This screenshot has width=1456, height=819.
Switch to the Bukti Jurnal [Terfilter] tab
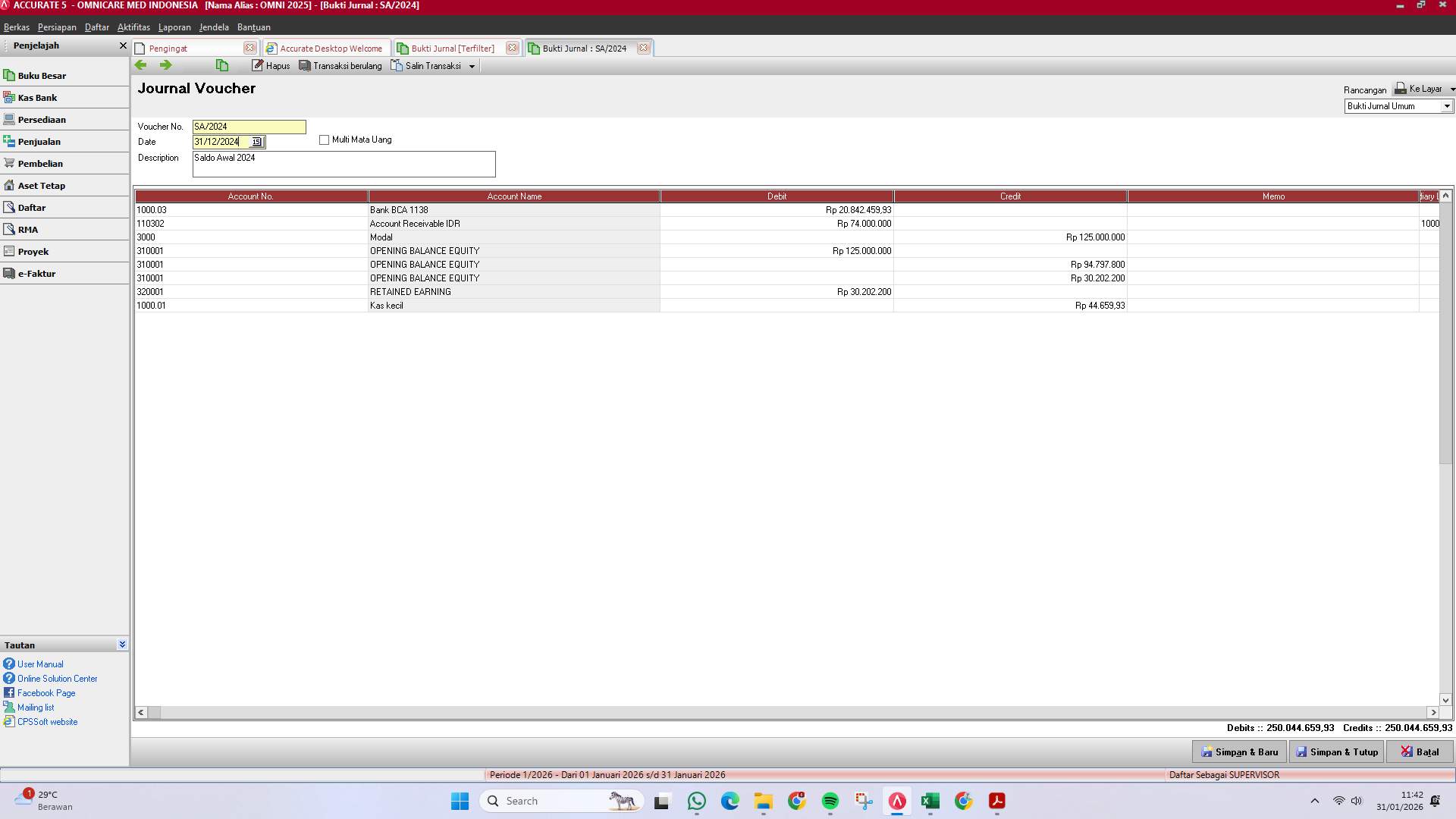tap(451, 48)
